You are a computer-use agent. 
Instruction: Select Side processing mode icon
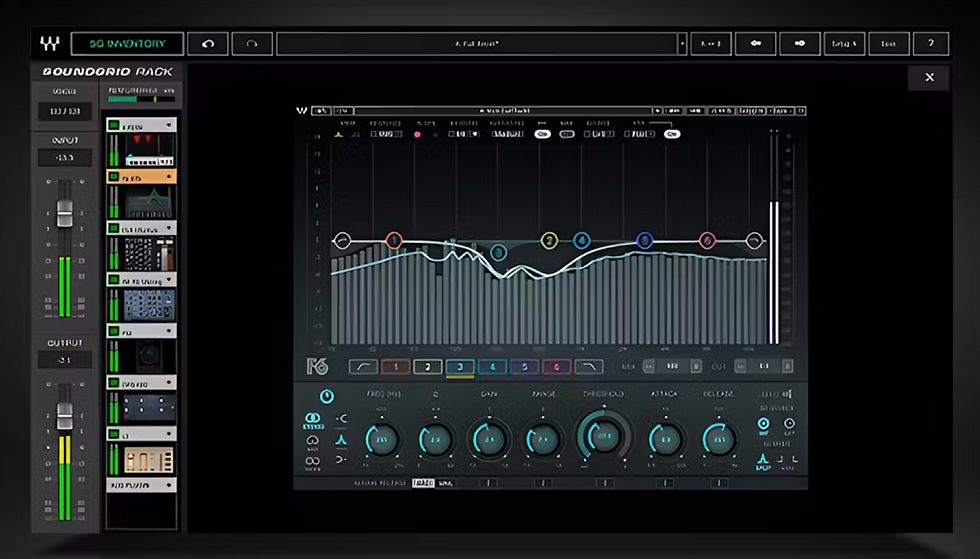(312, 463)
